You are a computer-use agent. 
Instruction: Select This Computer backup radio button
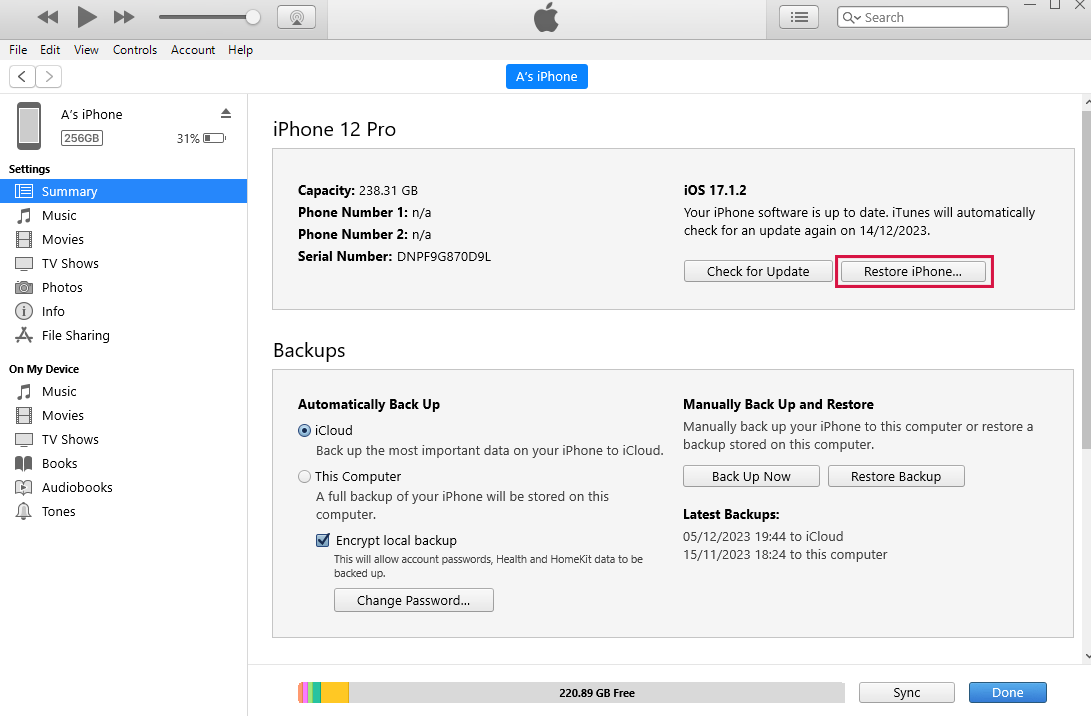(x=304, y=477)
